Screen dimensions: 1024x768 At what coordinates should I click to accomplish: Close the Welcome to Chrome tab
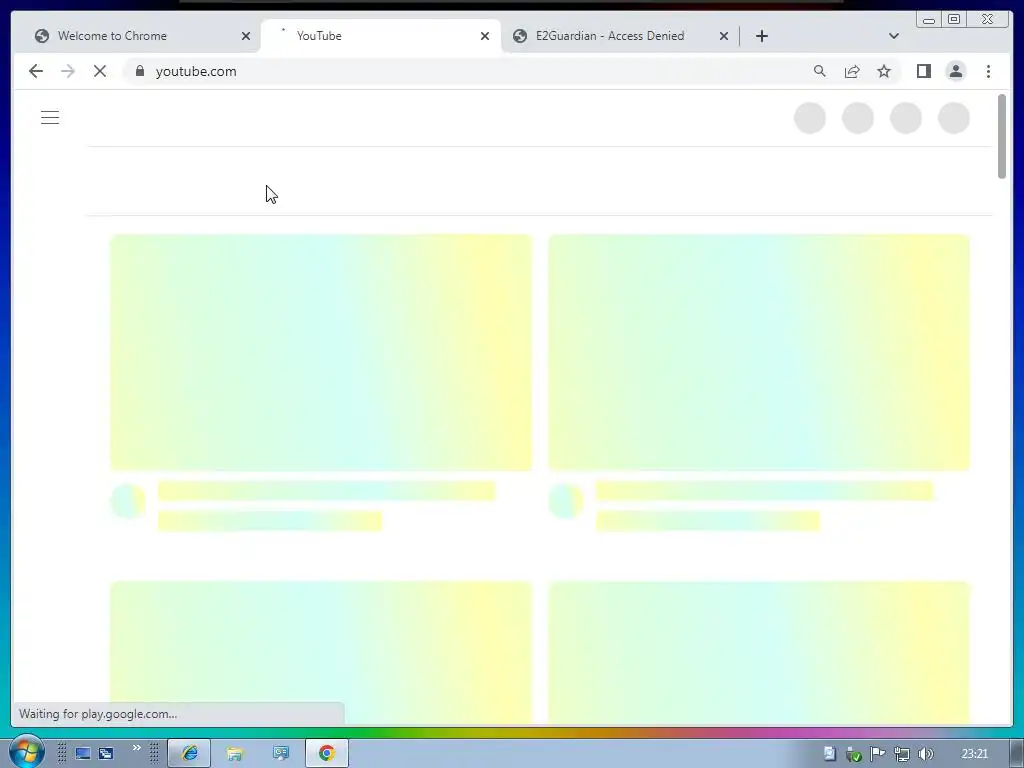[x=246, y=36]
